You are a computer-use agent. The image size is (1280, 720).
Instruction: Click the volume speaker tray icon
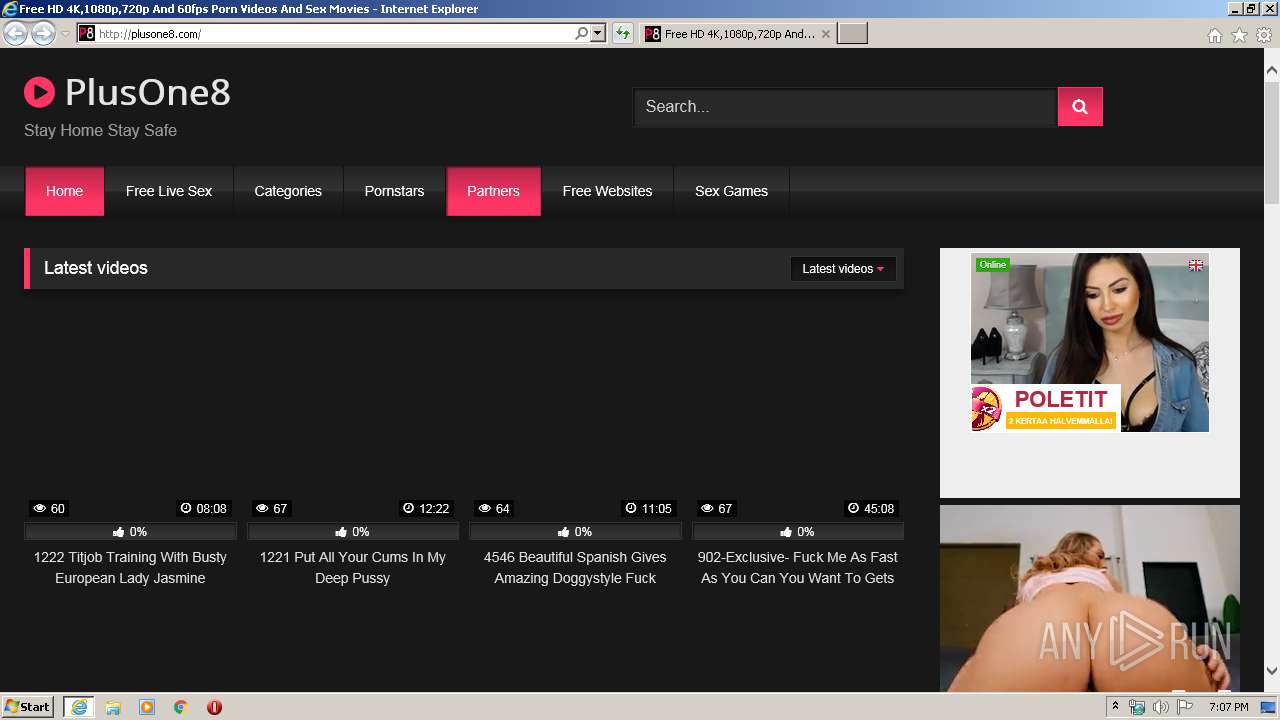(x=1161, y=707)
